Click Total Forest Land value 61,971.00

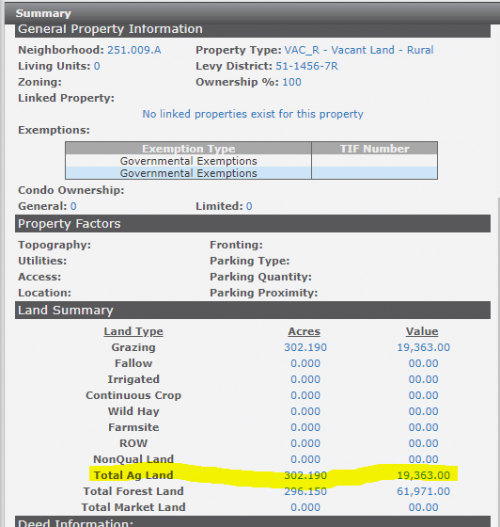(423, 491)
